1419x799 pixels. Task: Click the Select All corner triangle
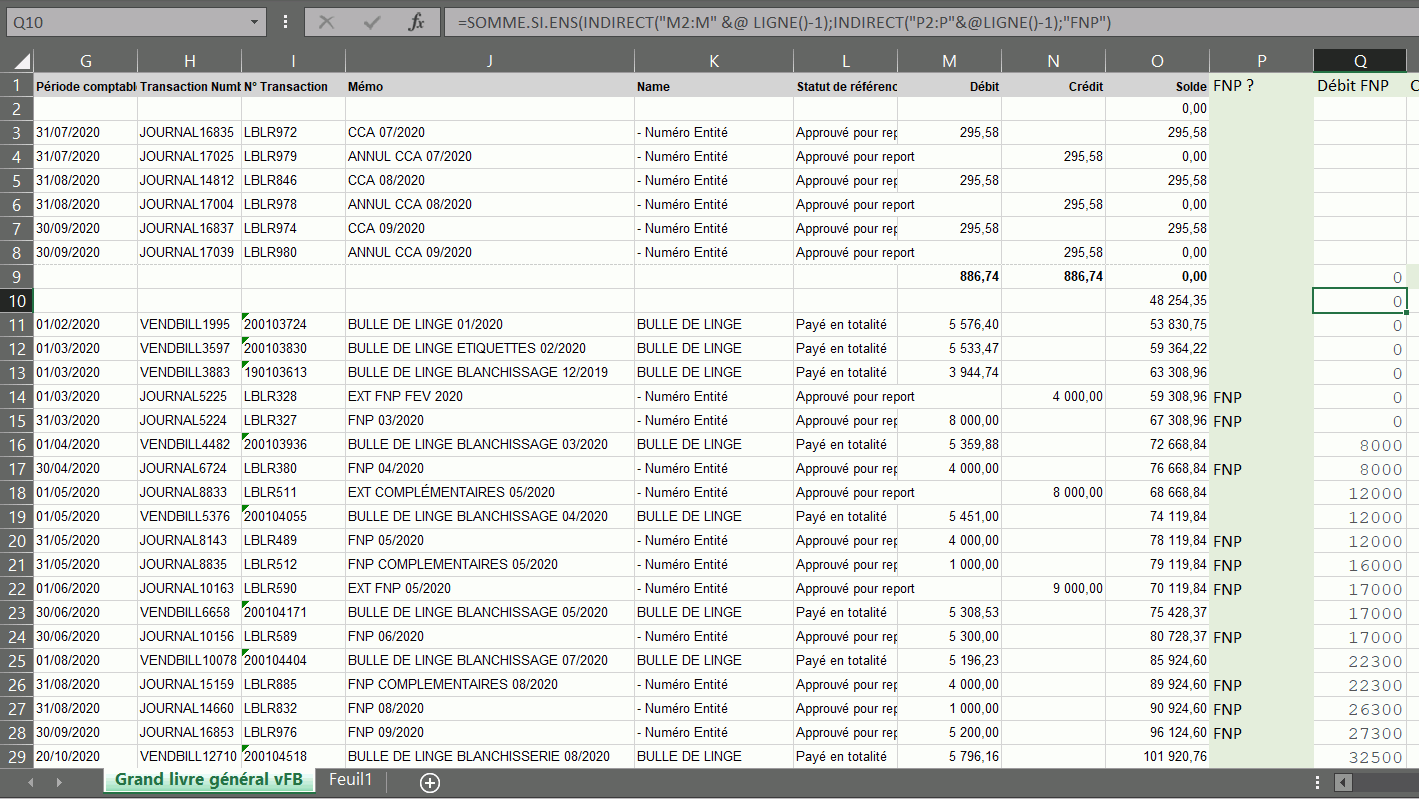(x=17, y=61)
